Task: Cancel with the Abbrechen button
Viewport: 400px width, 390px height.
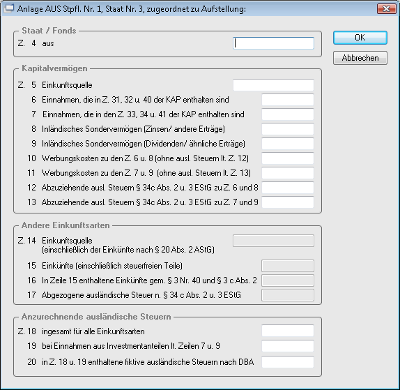Action: click(360, 58)
